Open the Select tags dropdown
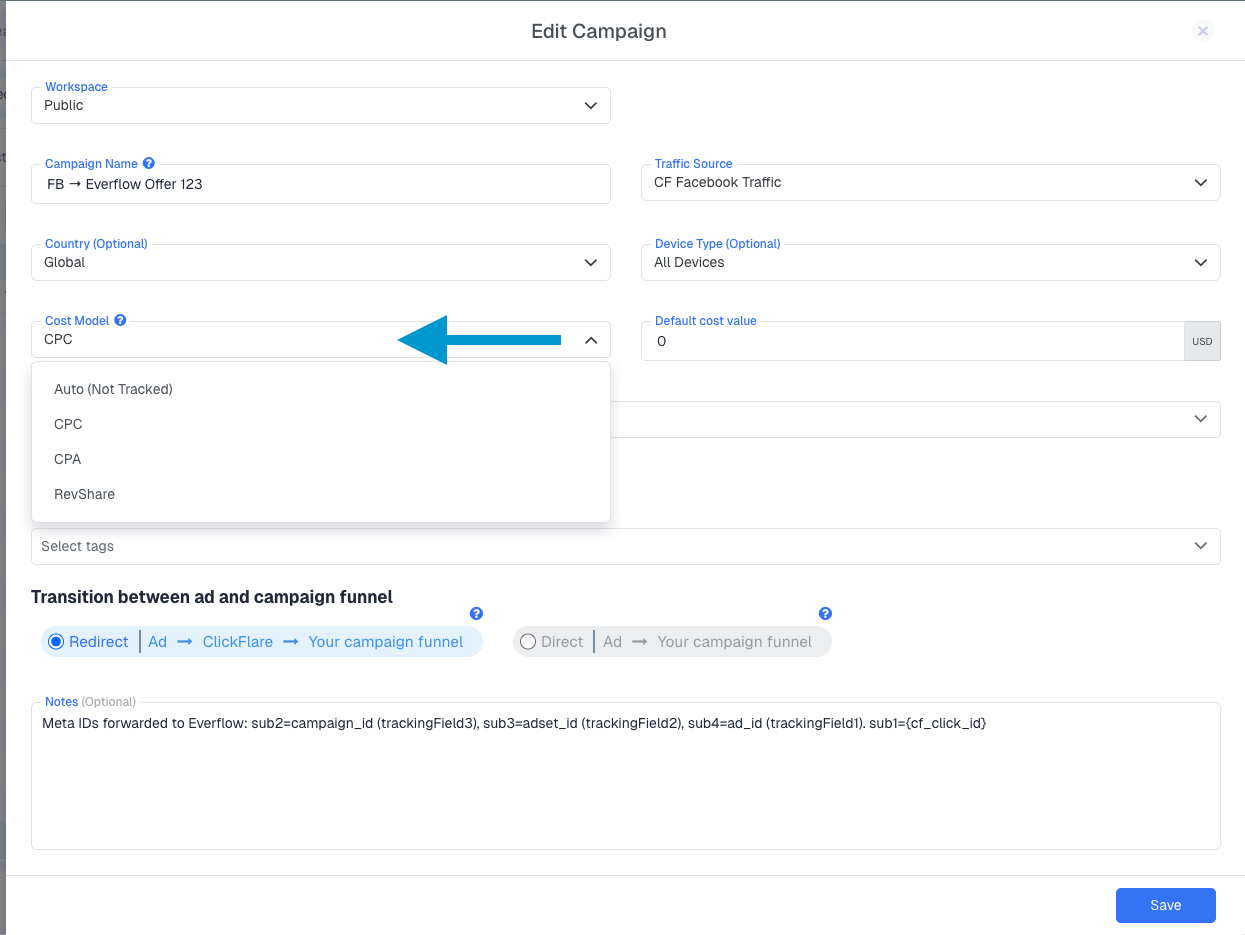The height and width of the screenshot is (935, 1245). click(625, 546)
